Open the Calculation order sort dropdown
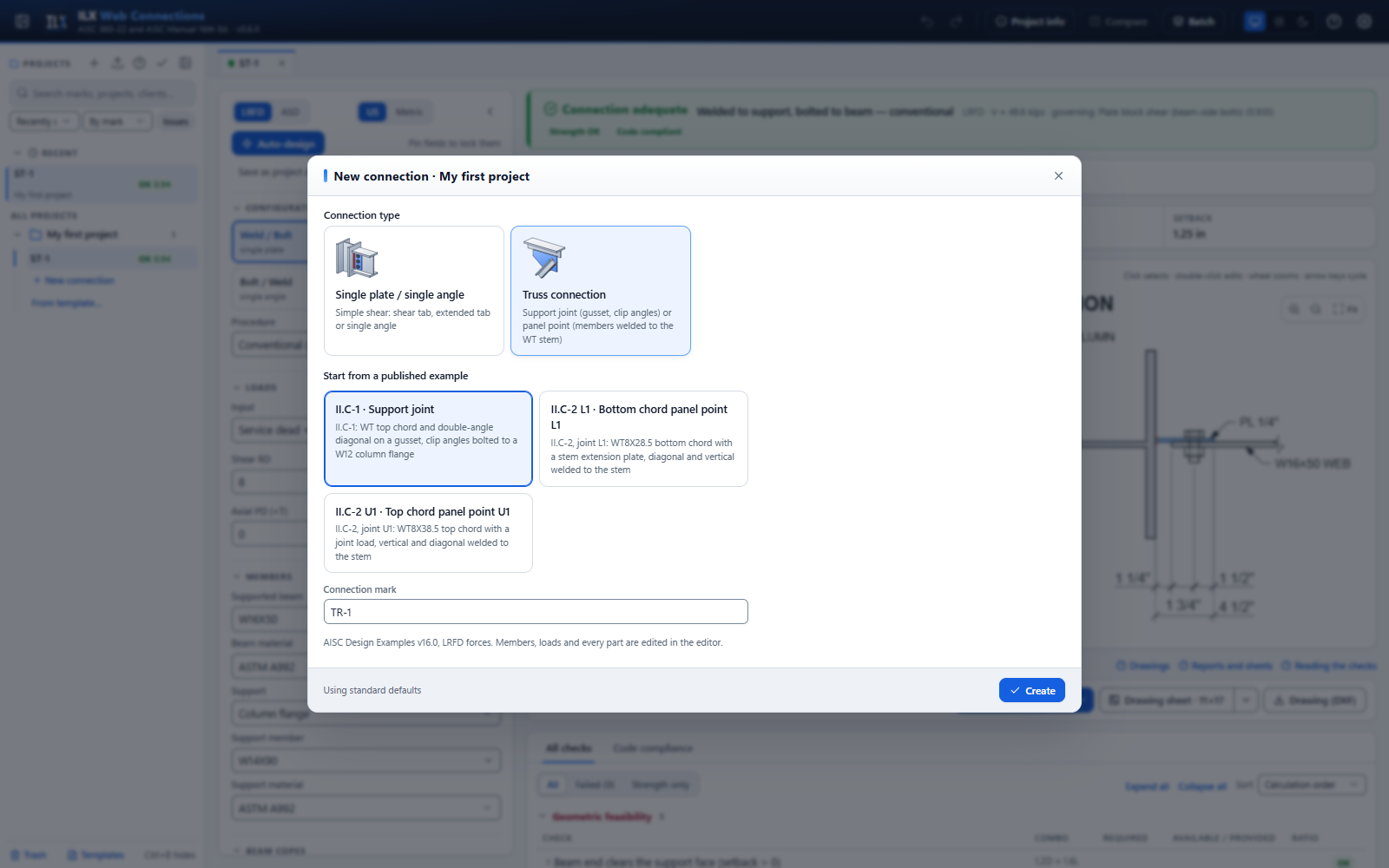 [1312, 785]
